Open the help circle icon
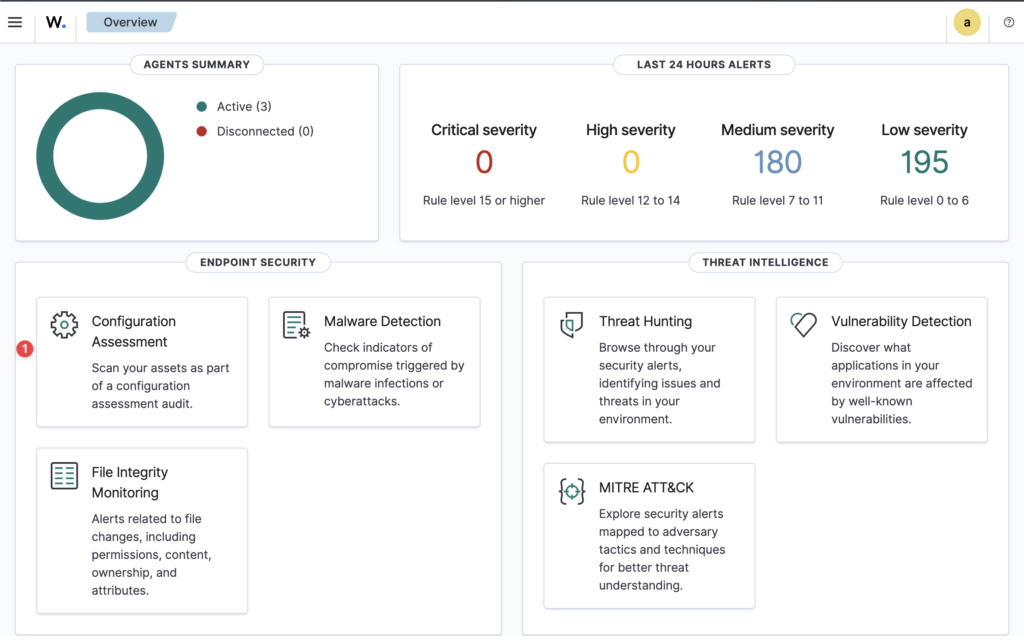This screenshot has height=642, width=1024. coord(1009,22)
